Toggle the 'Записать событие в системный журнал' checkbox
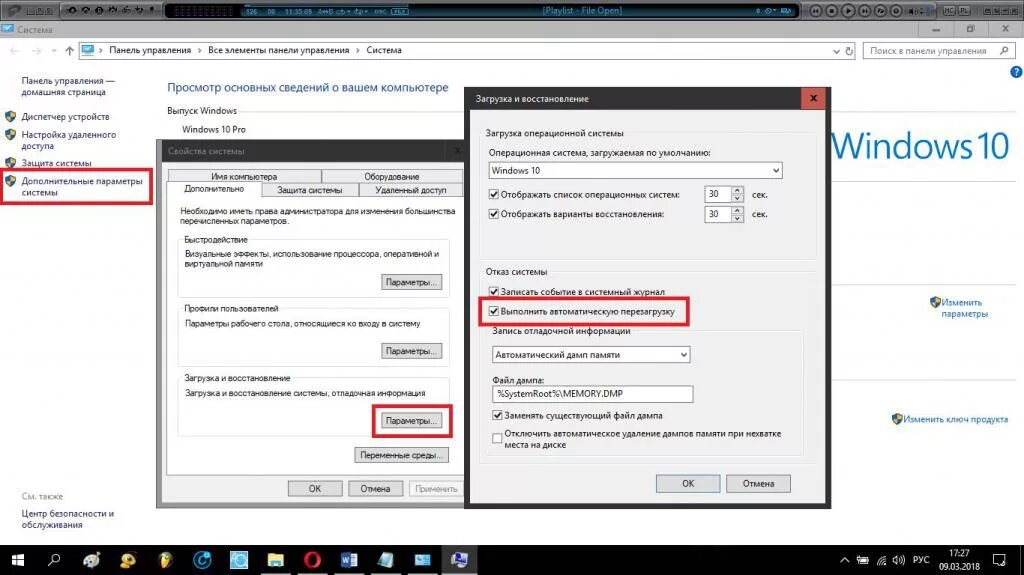Image resolution: width=1024 pixels, height=575 pixels. [494, 291]
